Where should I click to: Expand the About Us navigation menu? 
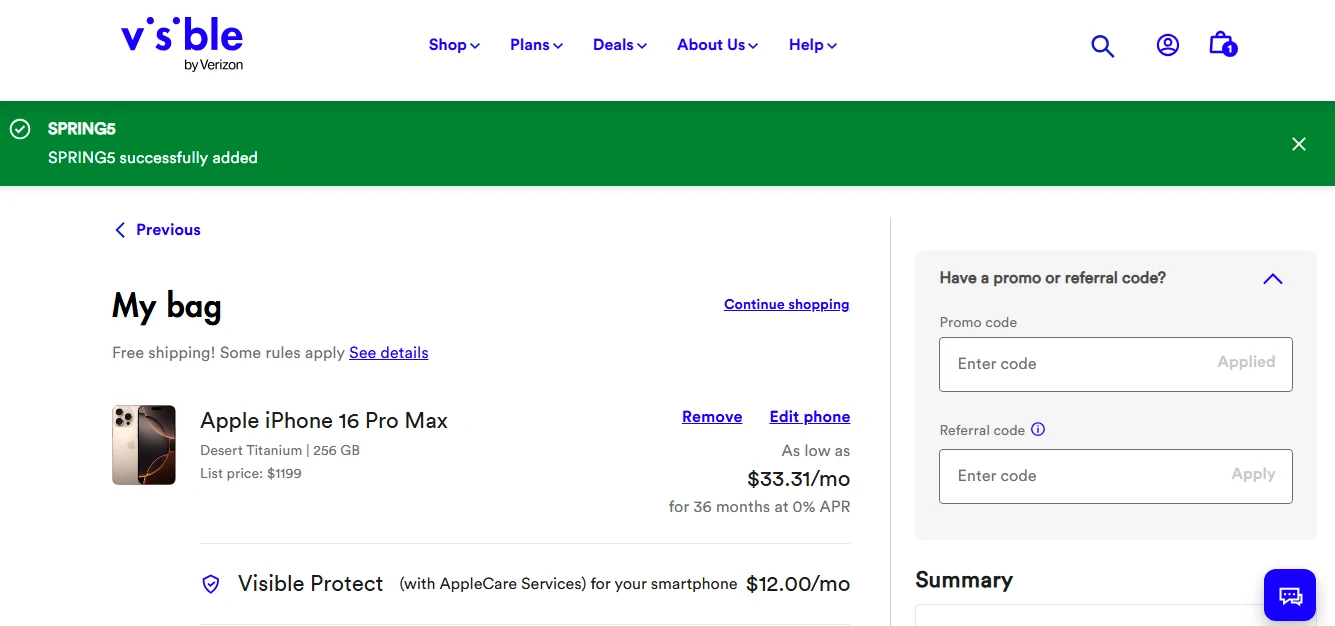coord(717,45)
